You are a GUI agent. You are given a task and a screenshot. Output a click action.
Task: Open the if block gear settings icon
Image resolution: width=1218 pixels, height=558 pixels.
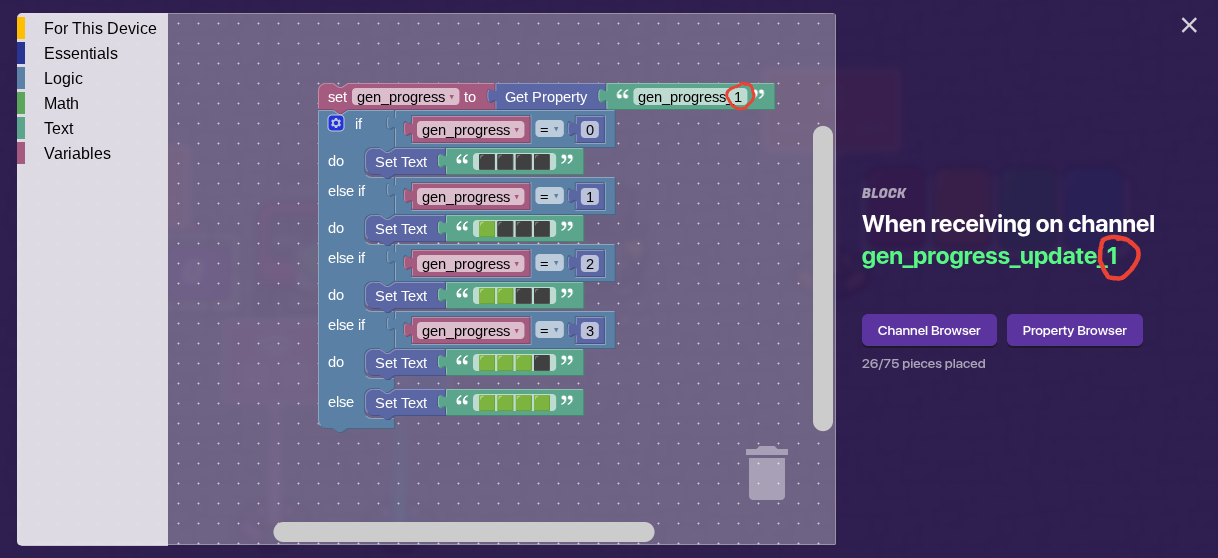[x=336, y=123]
